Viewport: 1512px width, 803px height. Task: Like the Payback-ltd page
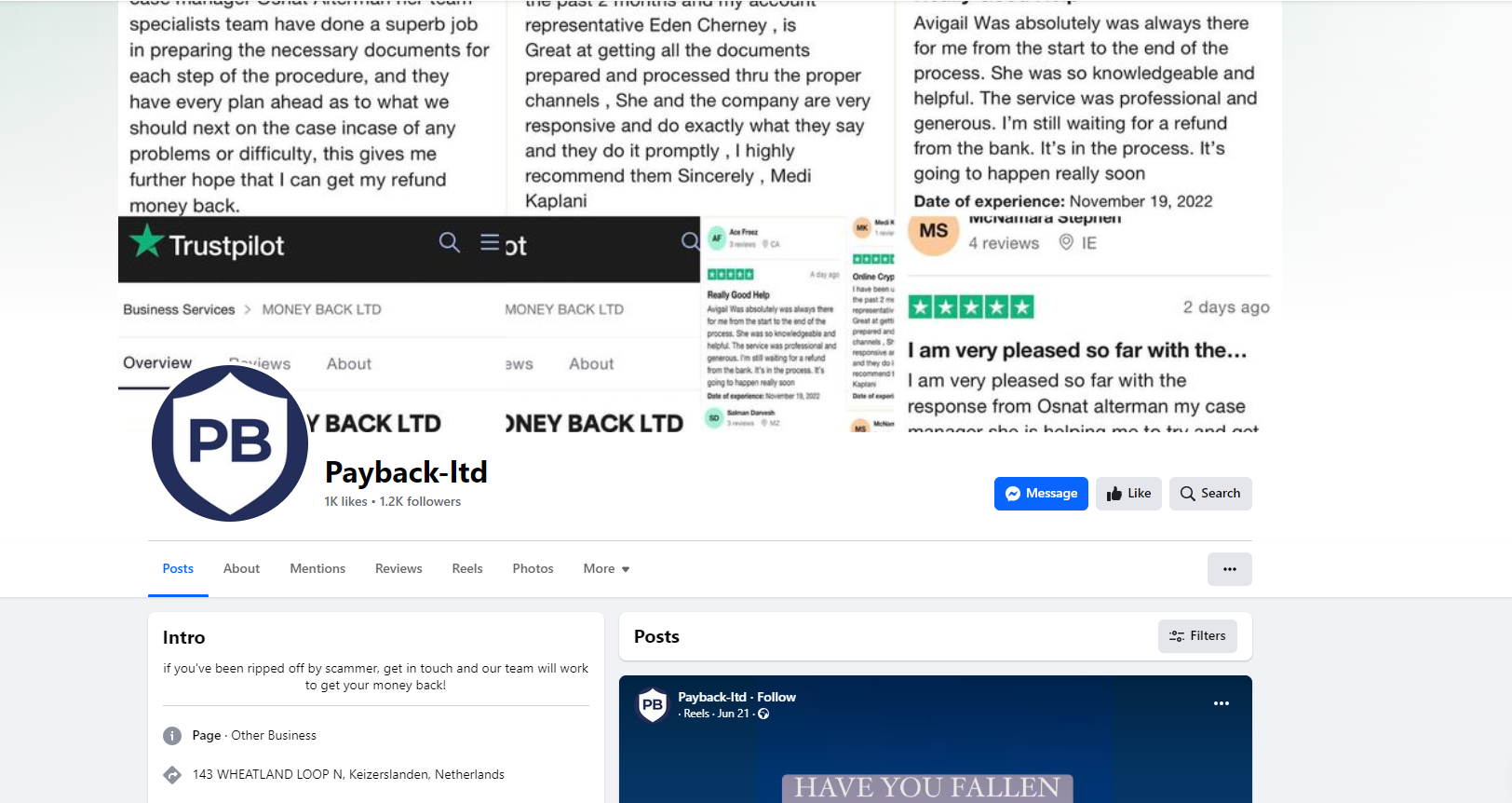1128,494
